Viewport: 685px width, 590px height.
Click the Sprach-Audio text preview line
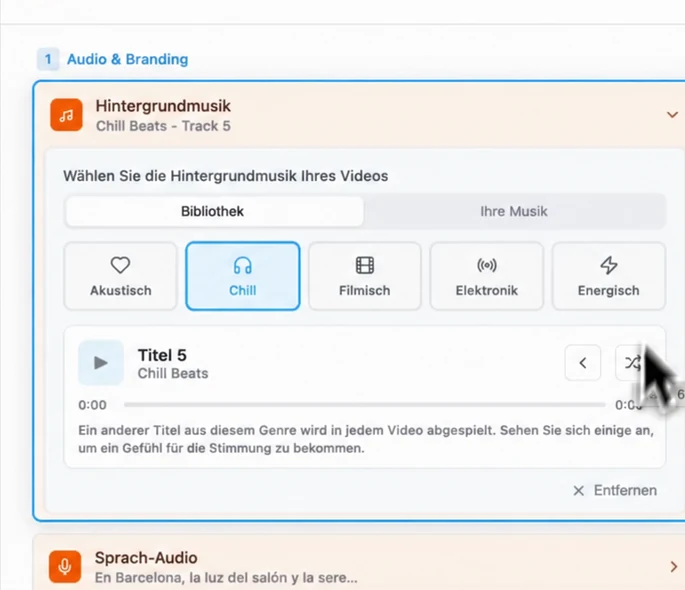click(226, 578)
